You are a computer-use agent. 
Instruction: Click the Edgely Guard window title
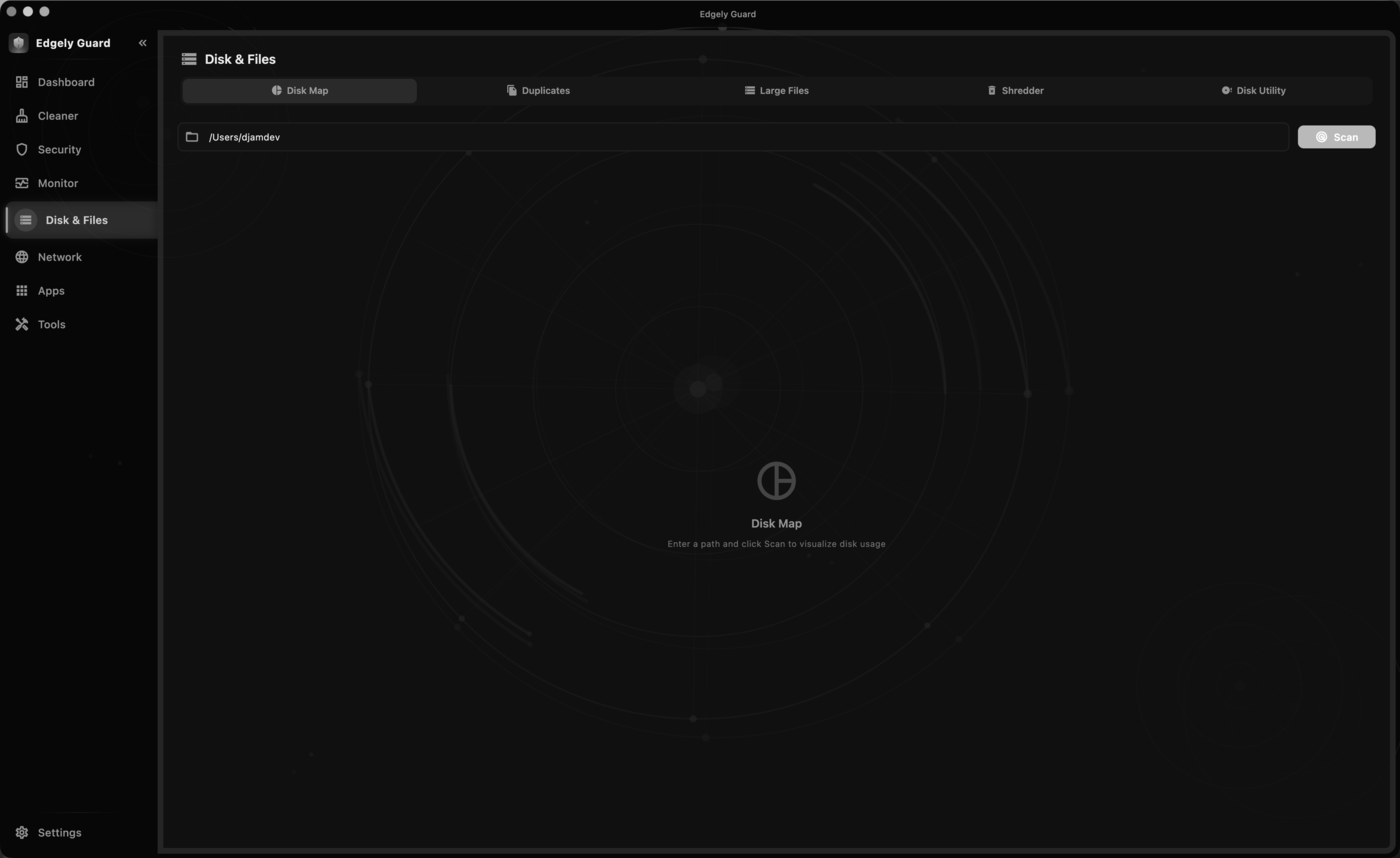[728, 14]
